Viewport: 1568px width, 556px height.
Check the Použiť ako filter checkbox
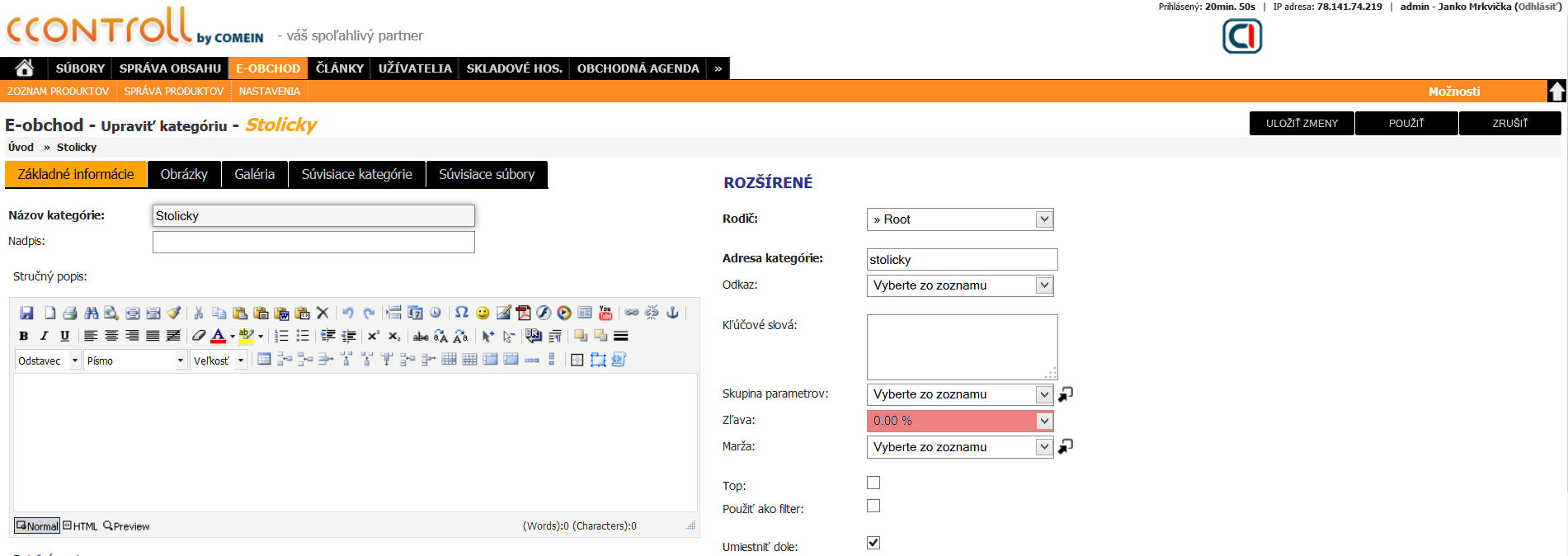tap(873, 506)
